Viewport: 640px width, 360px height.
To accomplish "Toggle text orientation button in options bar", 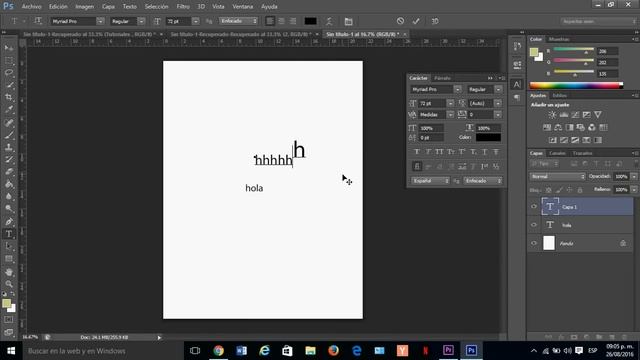I will pos(38,21).
